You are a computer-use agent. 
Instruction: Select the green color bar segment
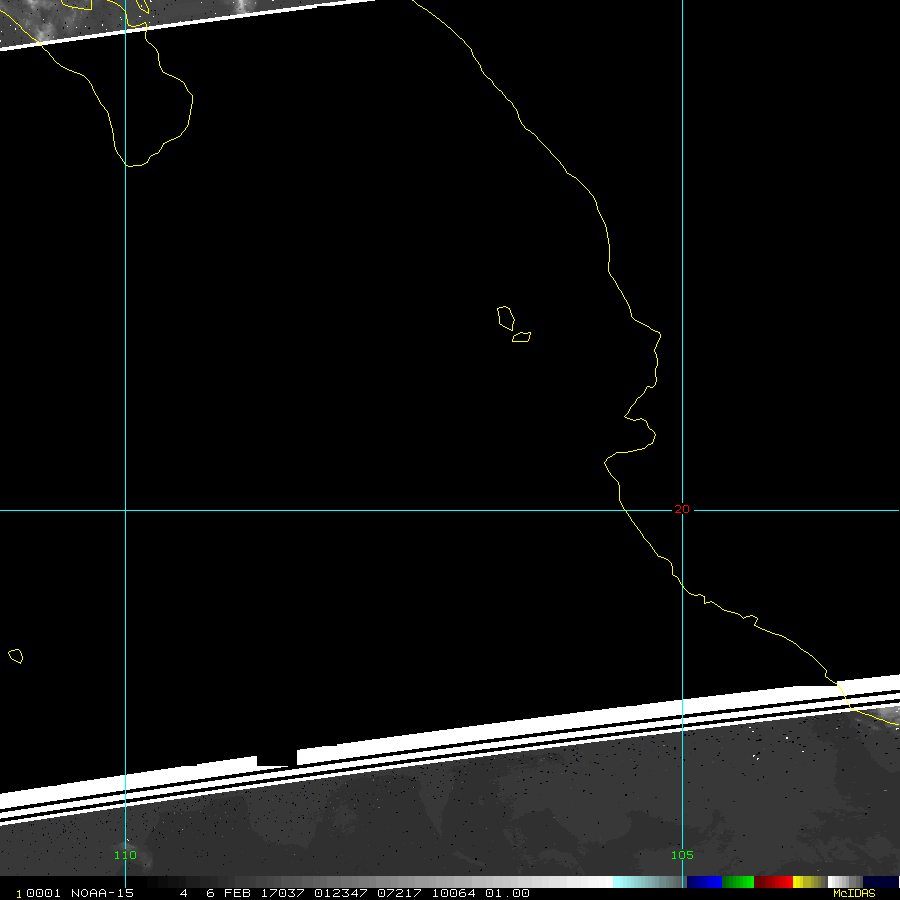pyautogui.click(x=738, y=882)
